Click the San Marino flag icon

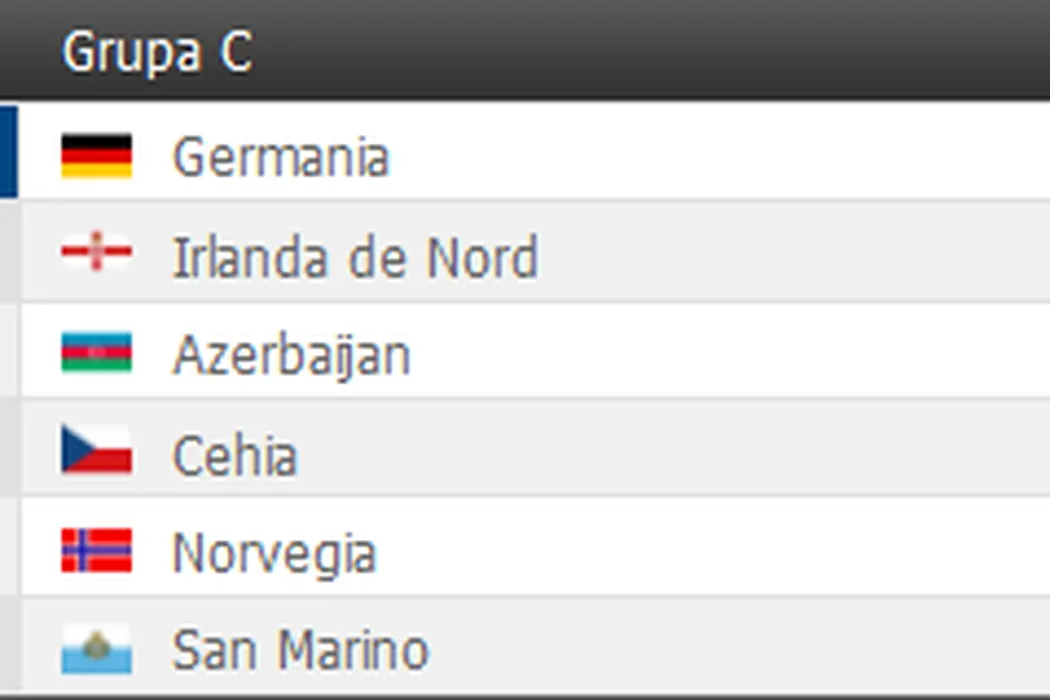(x=96, y=648)
